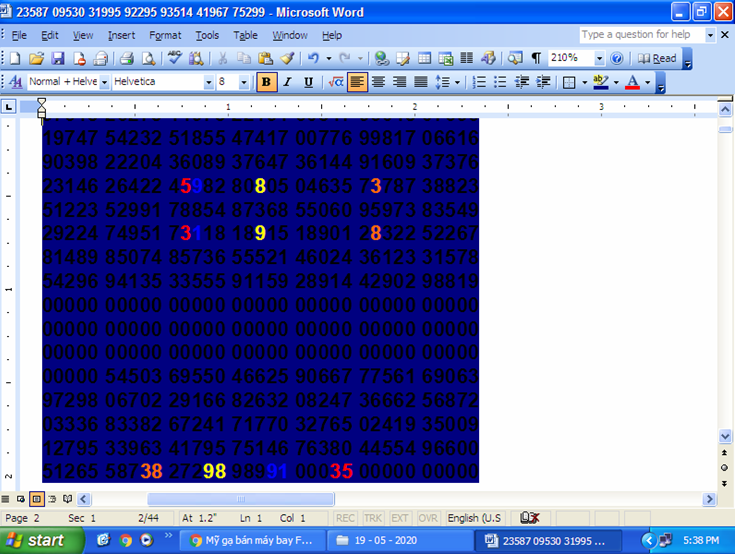The image size is (737, 555).
Task: Click the Windows start button
Action: pos(42,540)
